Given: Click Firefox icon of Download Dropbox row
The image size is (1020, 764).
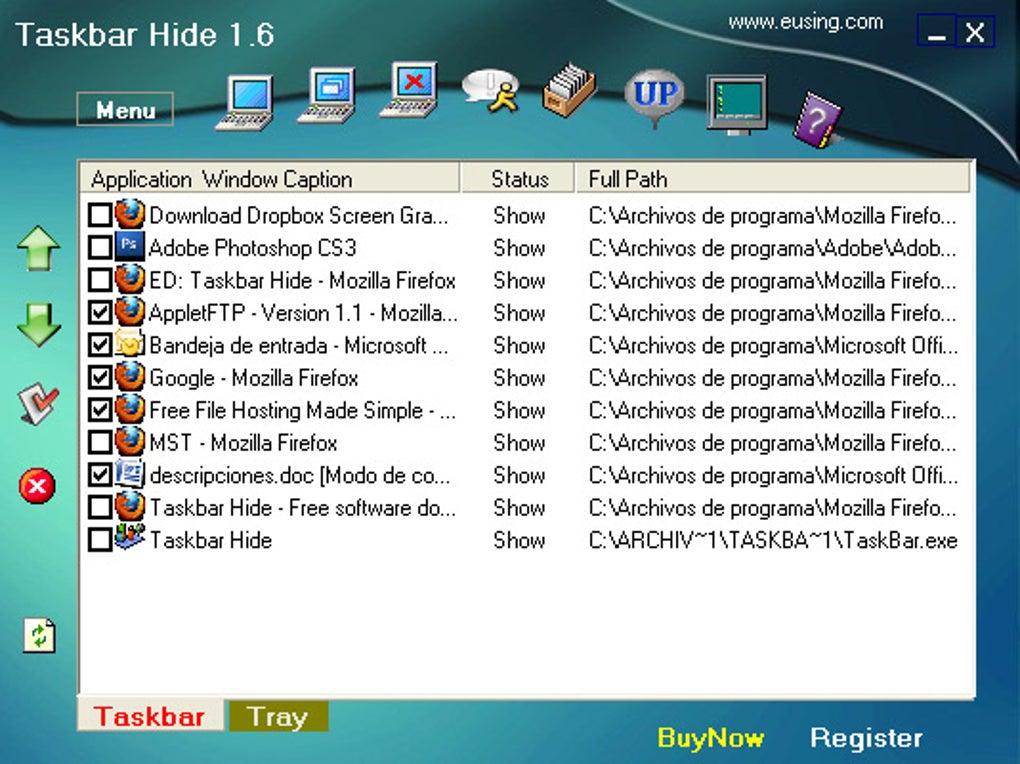Looking at the screenshot, I should (x=129, y=214).
